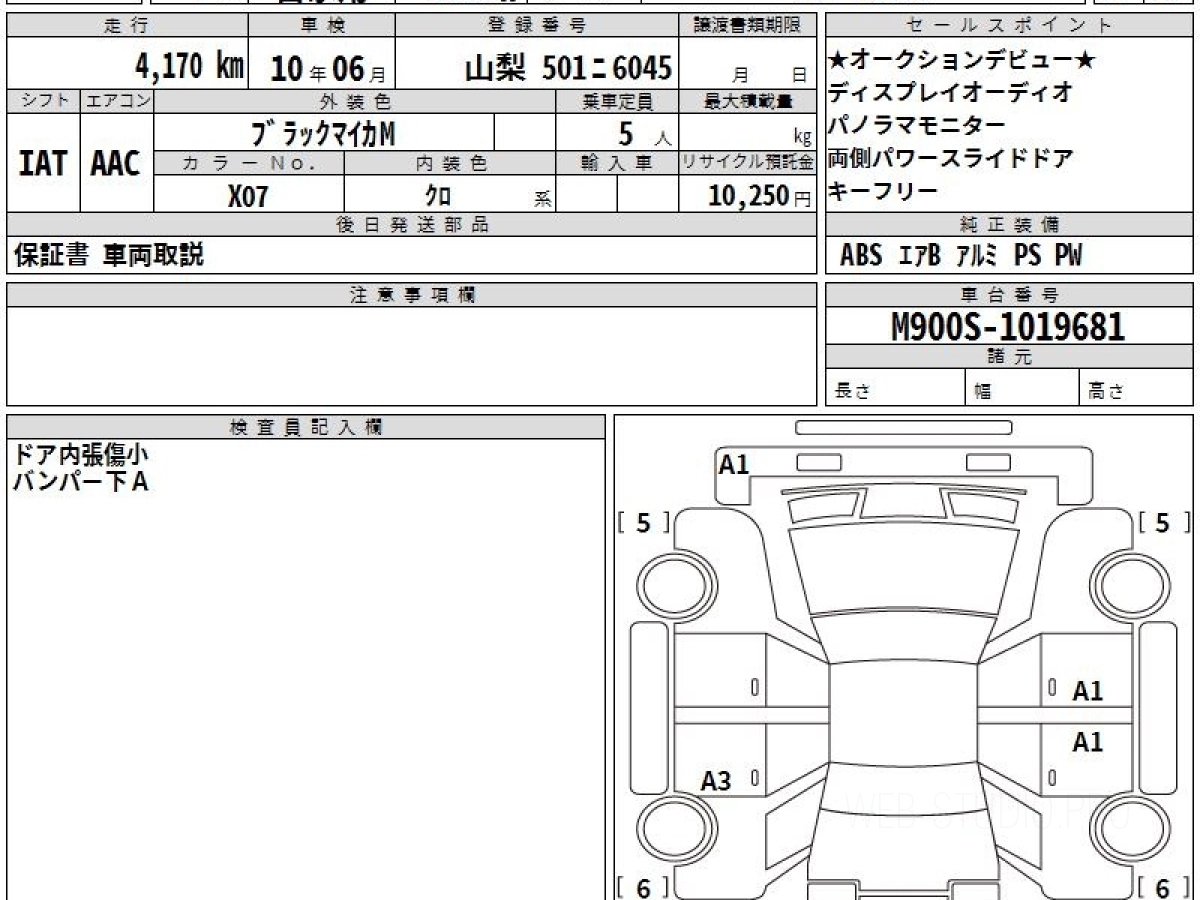Click the A3 mark on the left rear door
This screenshot has height=900, width=1200.
coord(715,781)
